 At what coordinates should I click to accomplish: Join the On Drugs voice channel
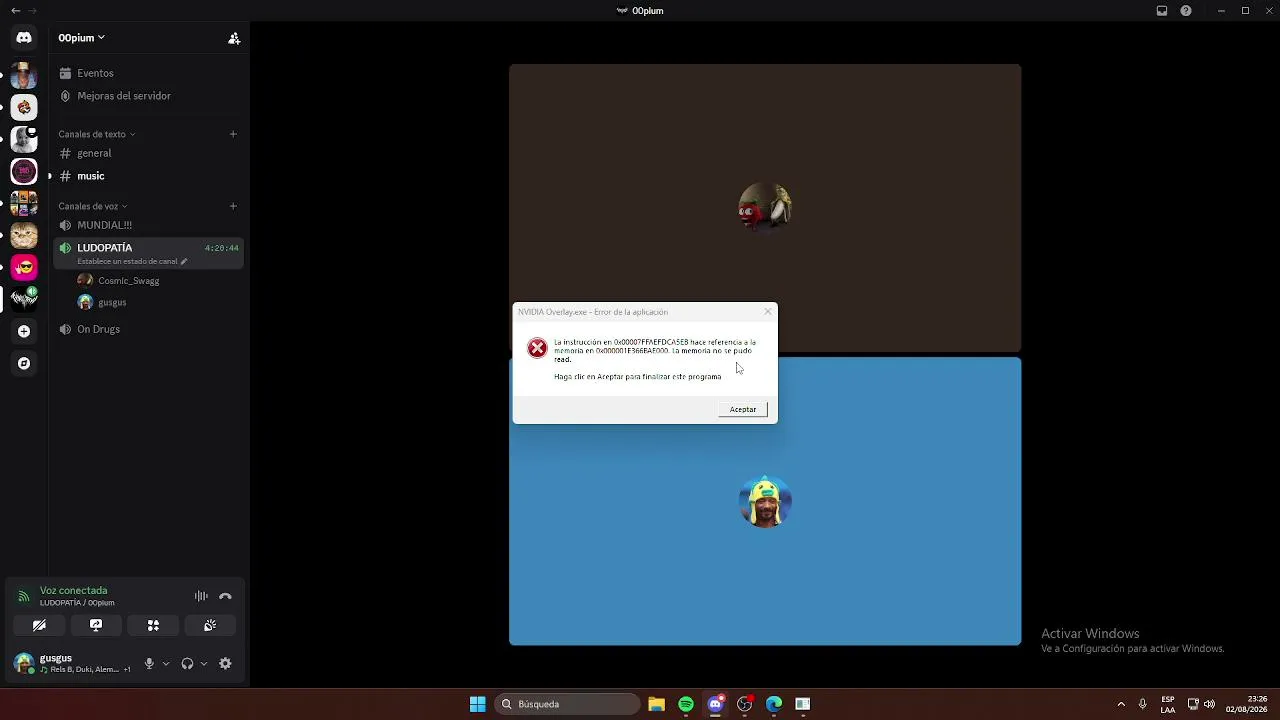tap(148, 329)
